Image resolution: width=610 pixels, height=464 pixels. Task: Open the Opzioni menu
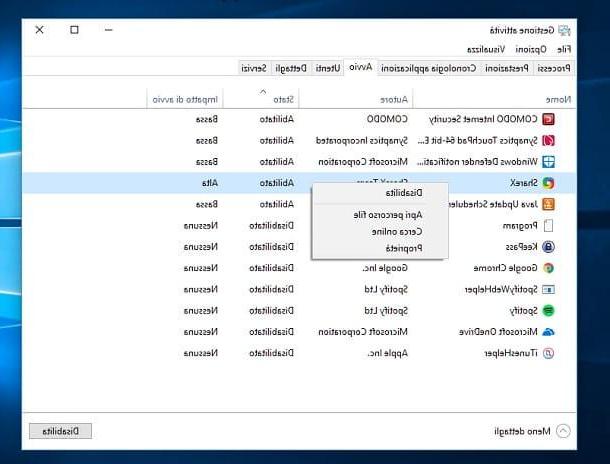[531, 49]
